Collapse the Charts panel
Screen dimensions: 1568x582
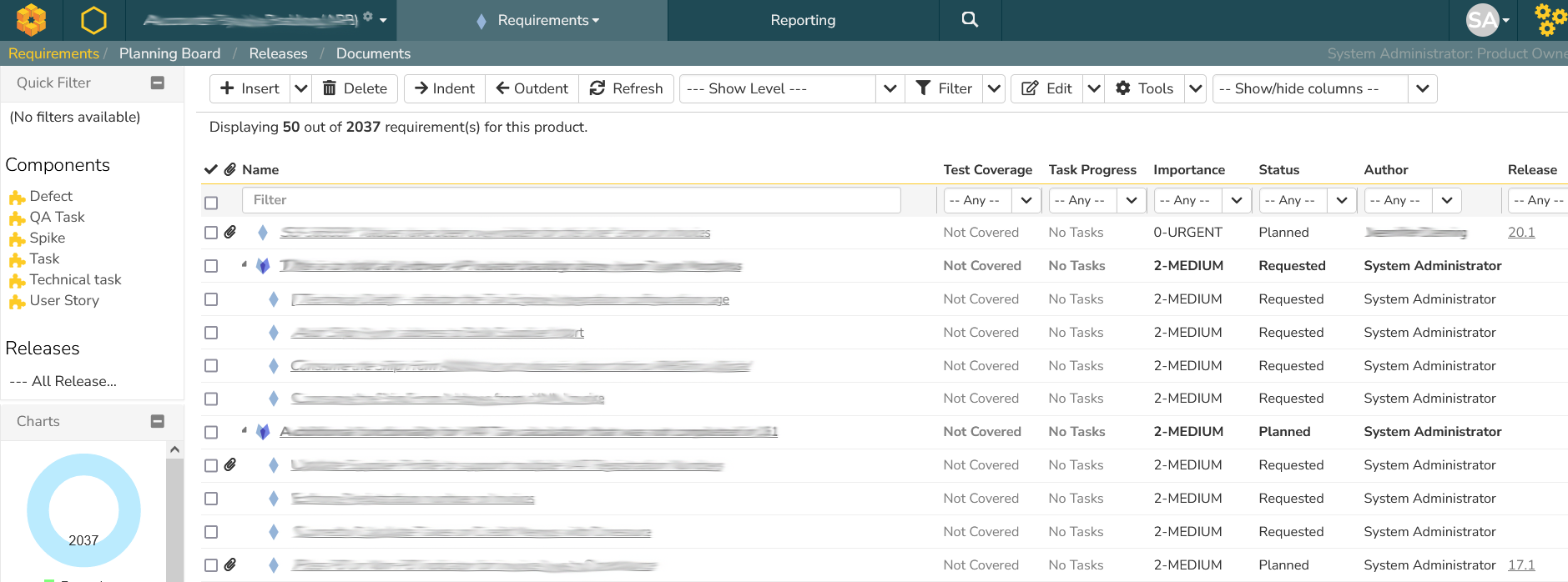(157, 421)
